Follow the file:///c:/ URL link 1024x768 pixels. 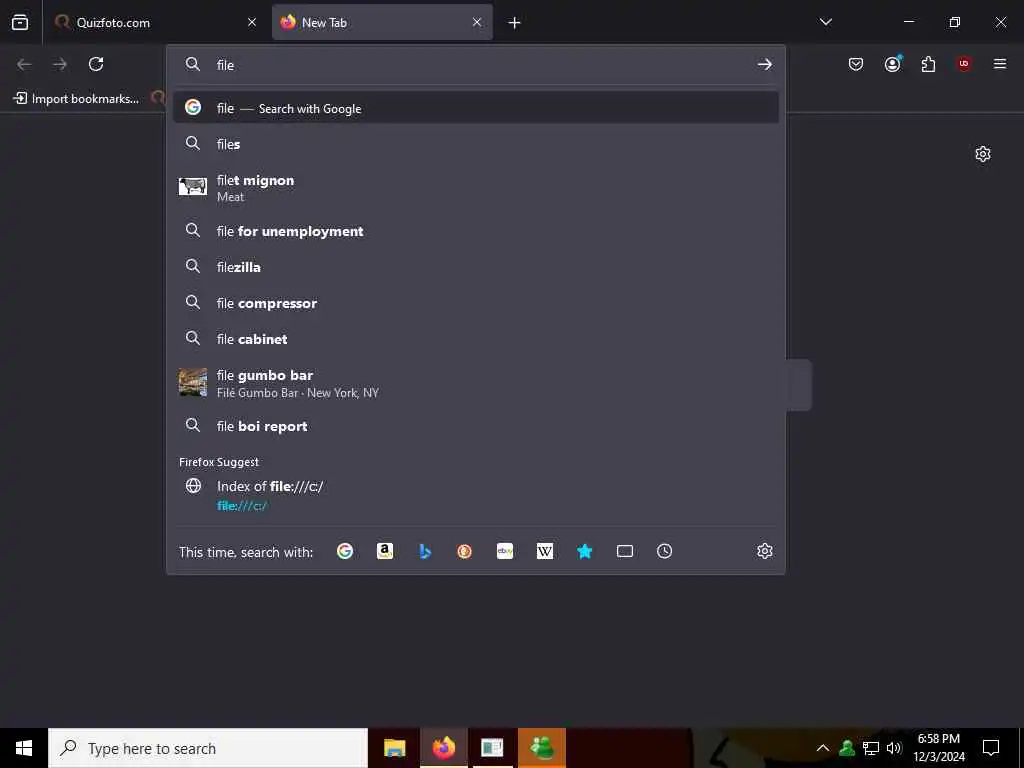(x=242, y=506)
